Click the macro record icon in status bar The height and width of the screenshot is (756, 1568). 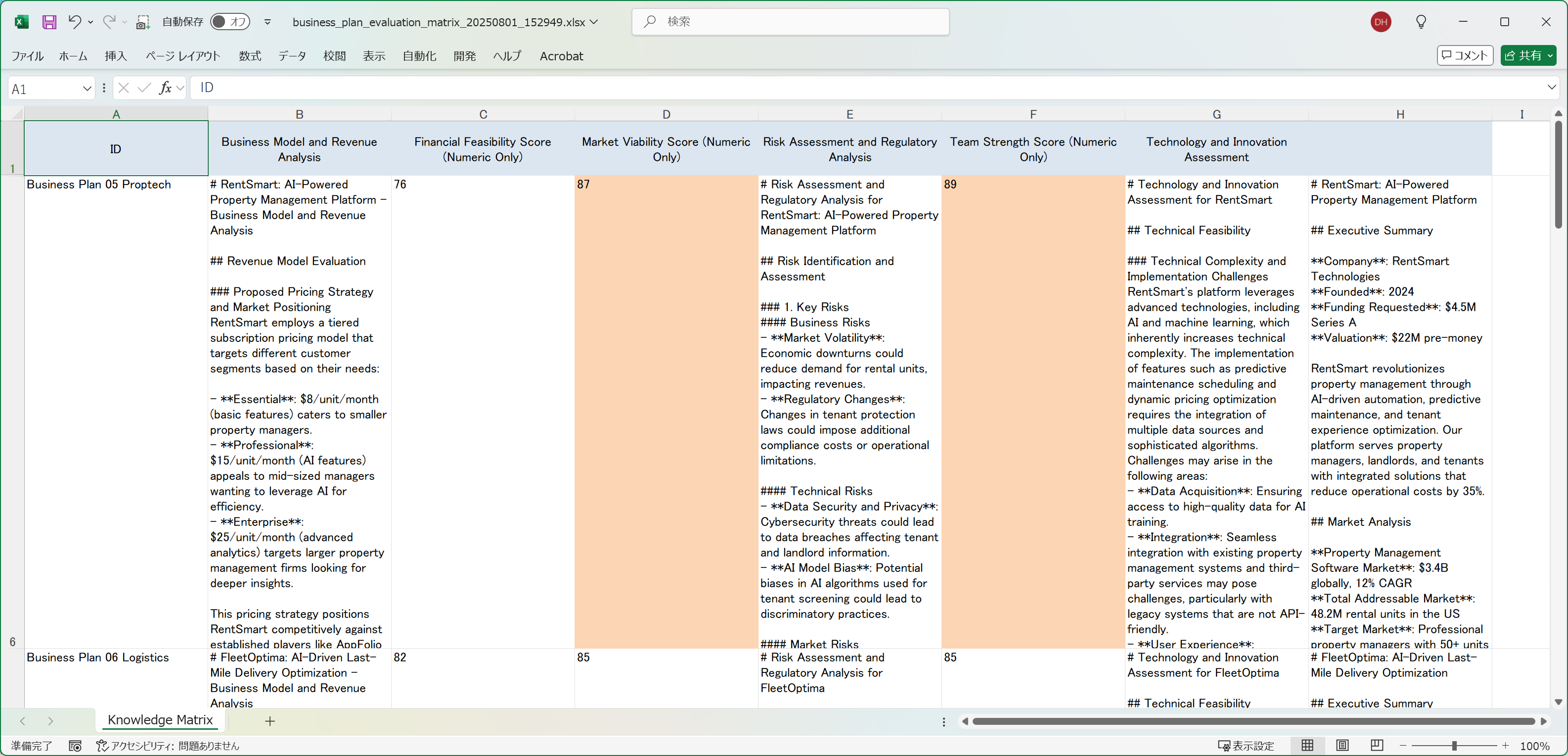(75, 746)
